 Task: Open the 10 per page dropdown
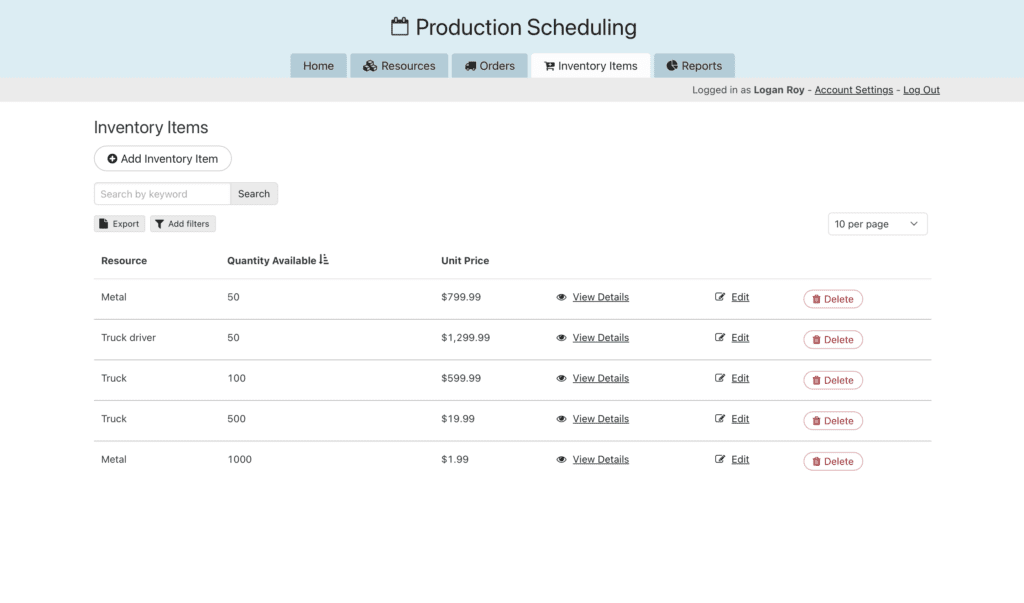[x=877, y=224]
